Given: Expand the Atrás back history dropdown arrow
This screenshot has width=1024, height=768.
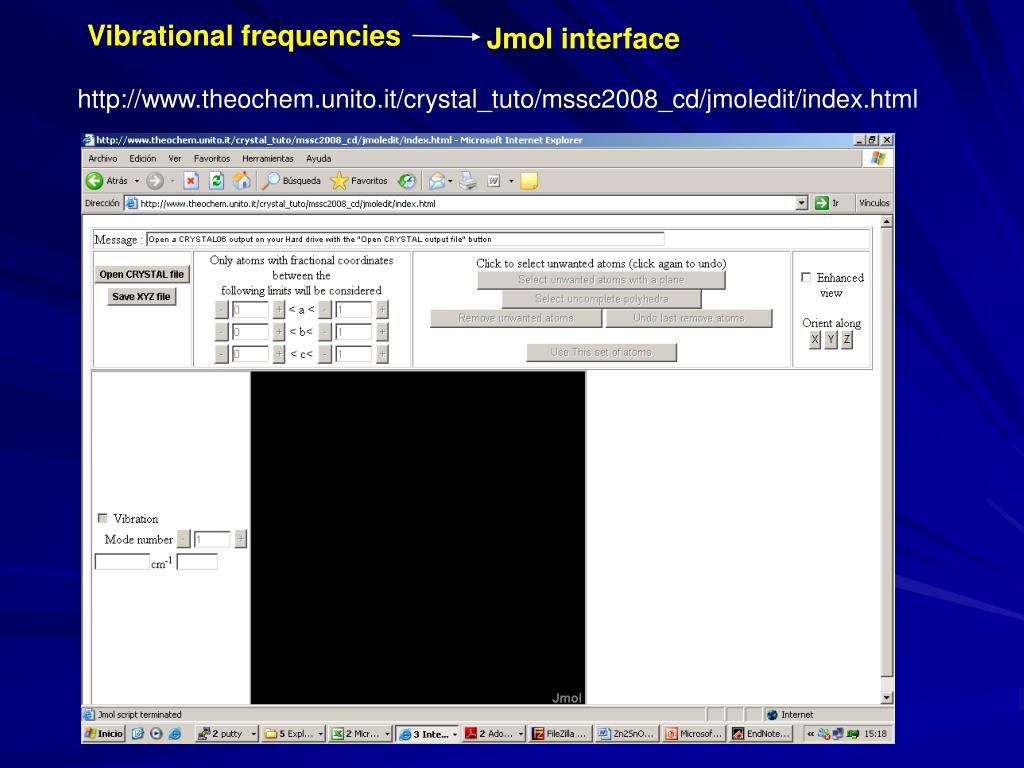Looking at the screenshot, I should click(x=136, y=181).
